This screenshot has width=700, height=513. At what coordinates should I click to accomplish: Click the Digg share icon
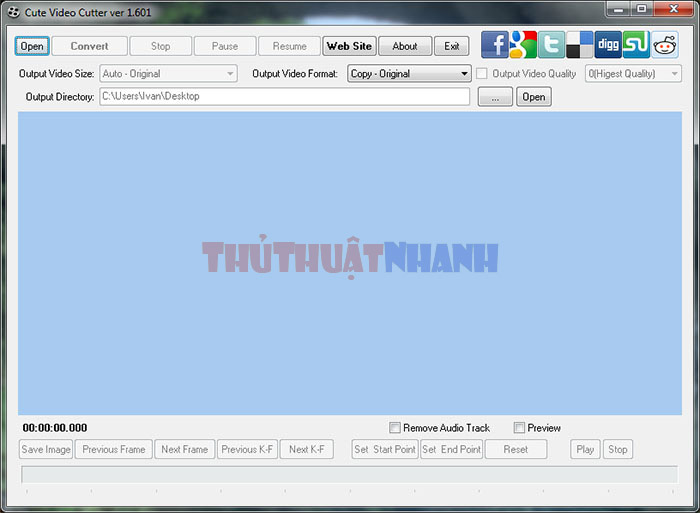coord(608,45)
